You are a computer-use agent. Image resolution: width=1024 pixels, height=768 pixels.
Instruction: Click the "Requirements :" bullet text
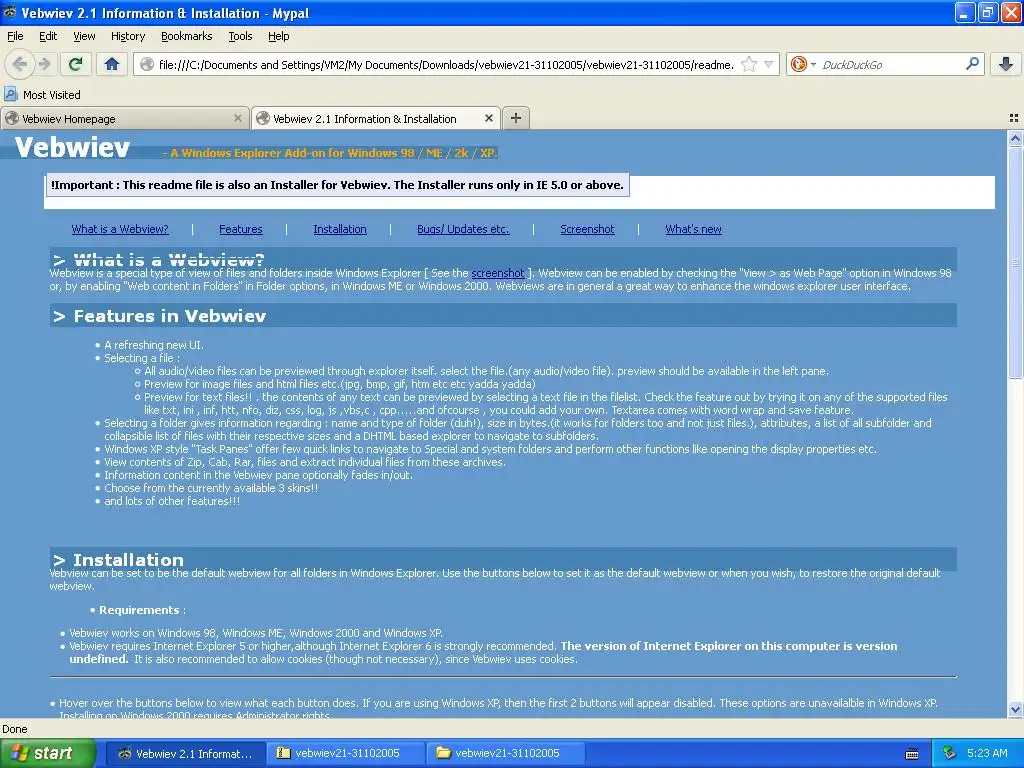[142, 610]
